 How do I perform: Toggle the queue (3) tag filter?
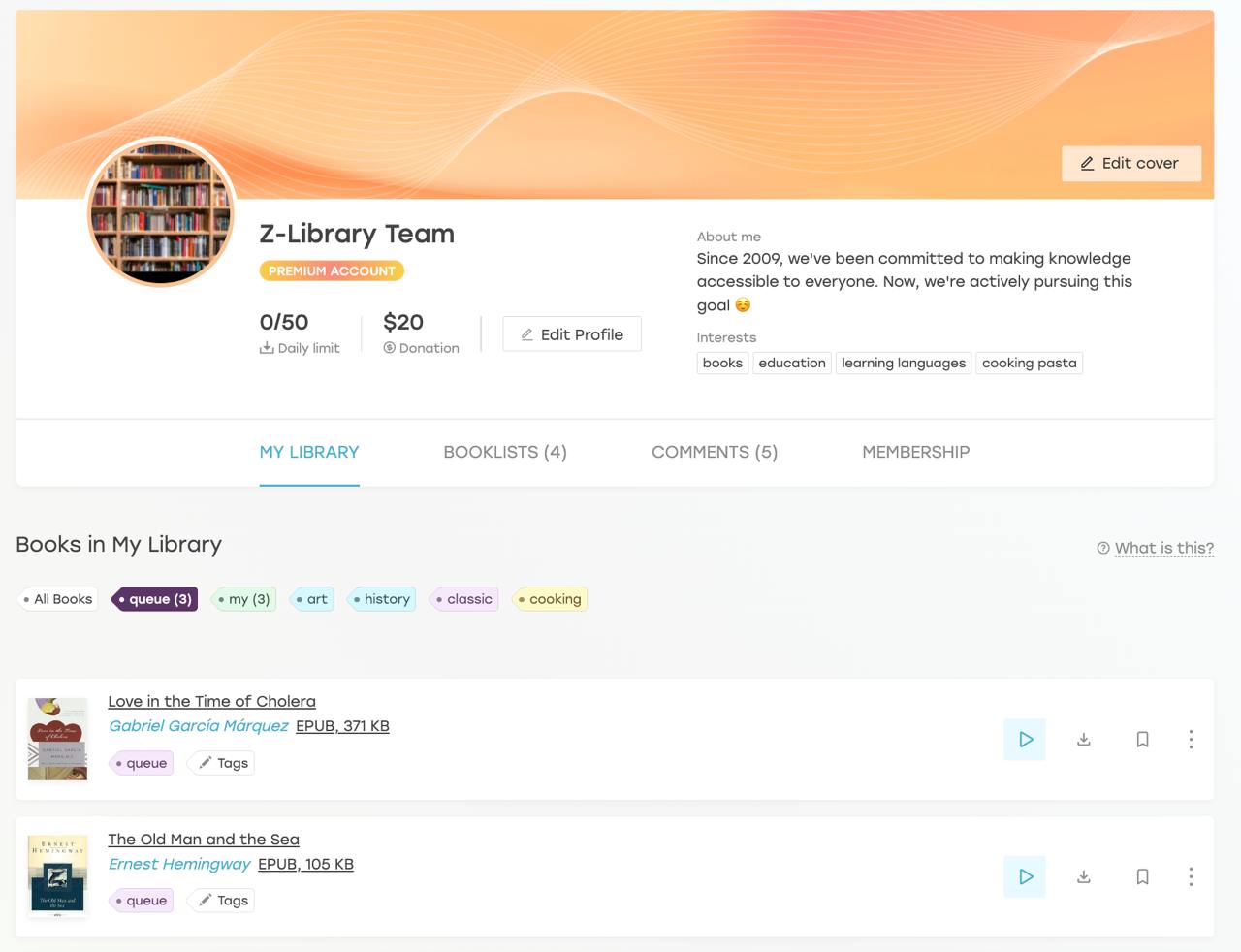point(155,599)
